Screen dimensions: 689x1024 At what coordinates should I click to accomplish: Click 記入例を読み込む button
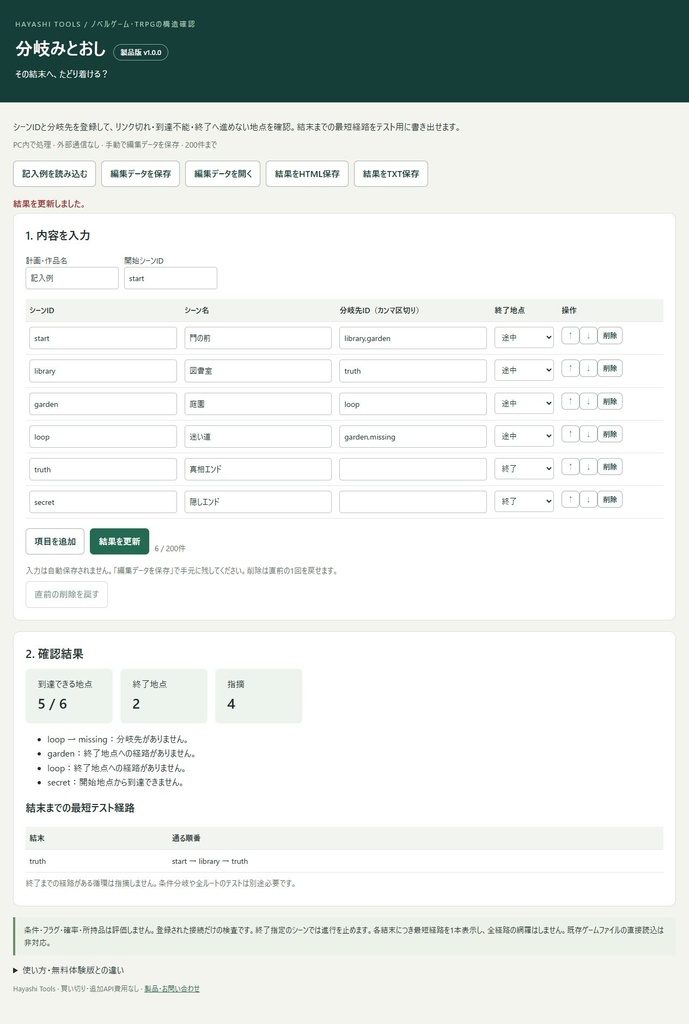point(55,174)
